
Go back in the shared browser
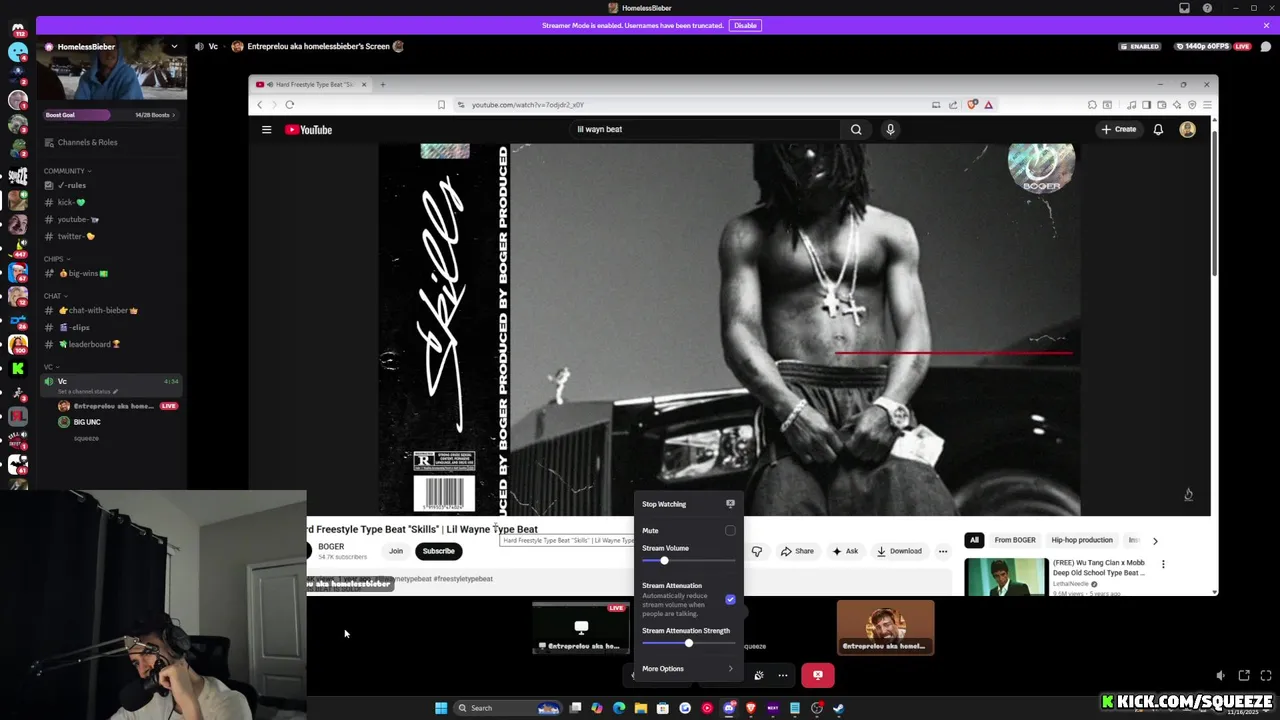click(x=260, y=105)
